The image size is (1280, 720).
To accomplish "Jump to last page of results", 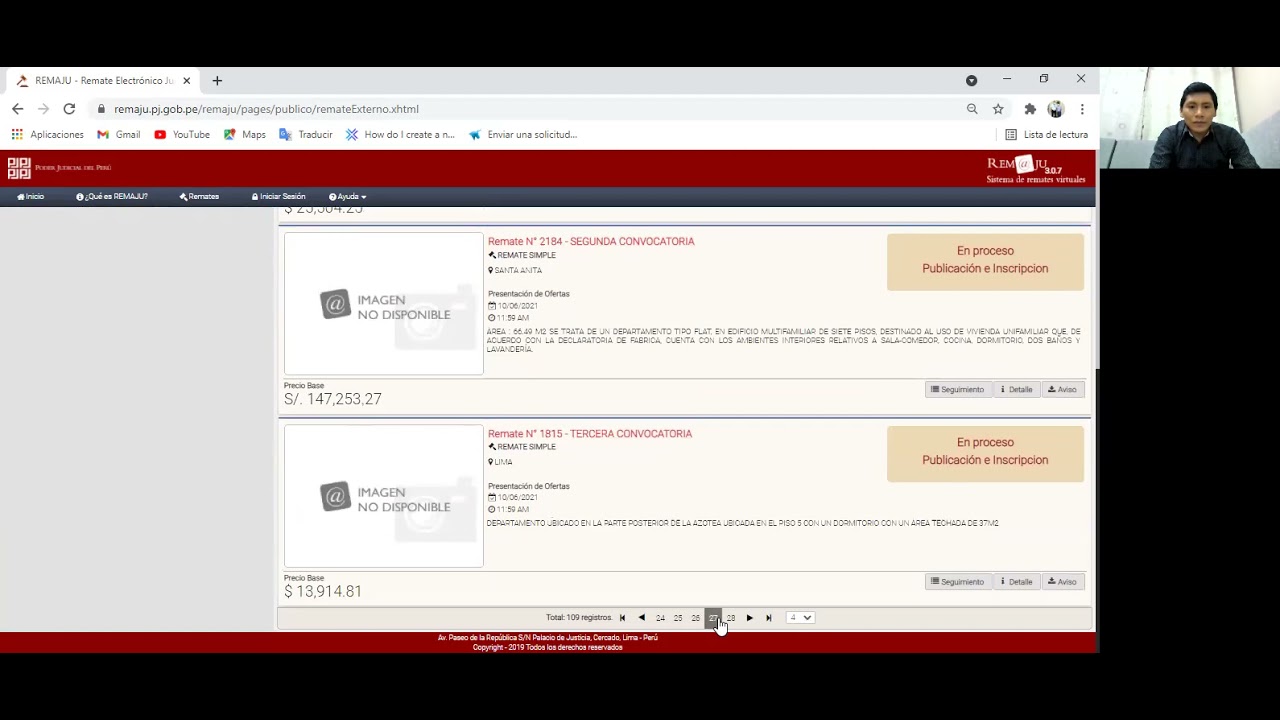I will (769, 618).
